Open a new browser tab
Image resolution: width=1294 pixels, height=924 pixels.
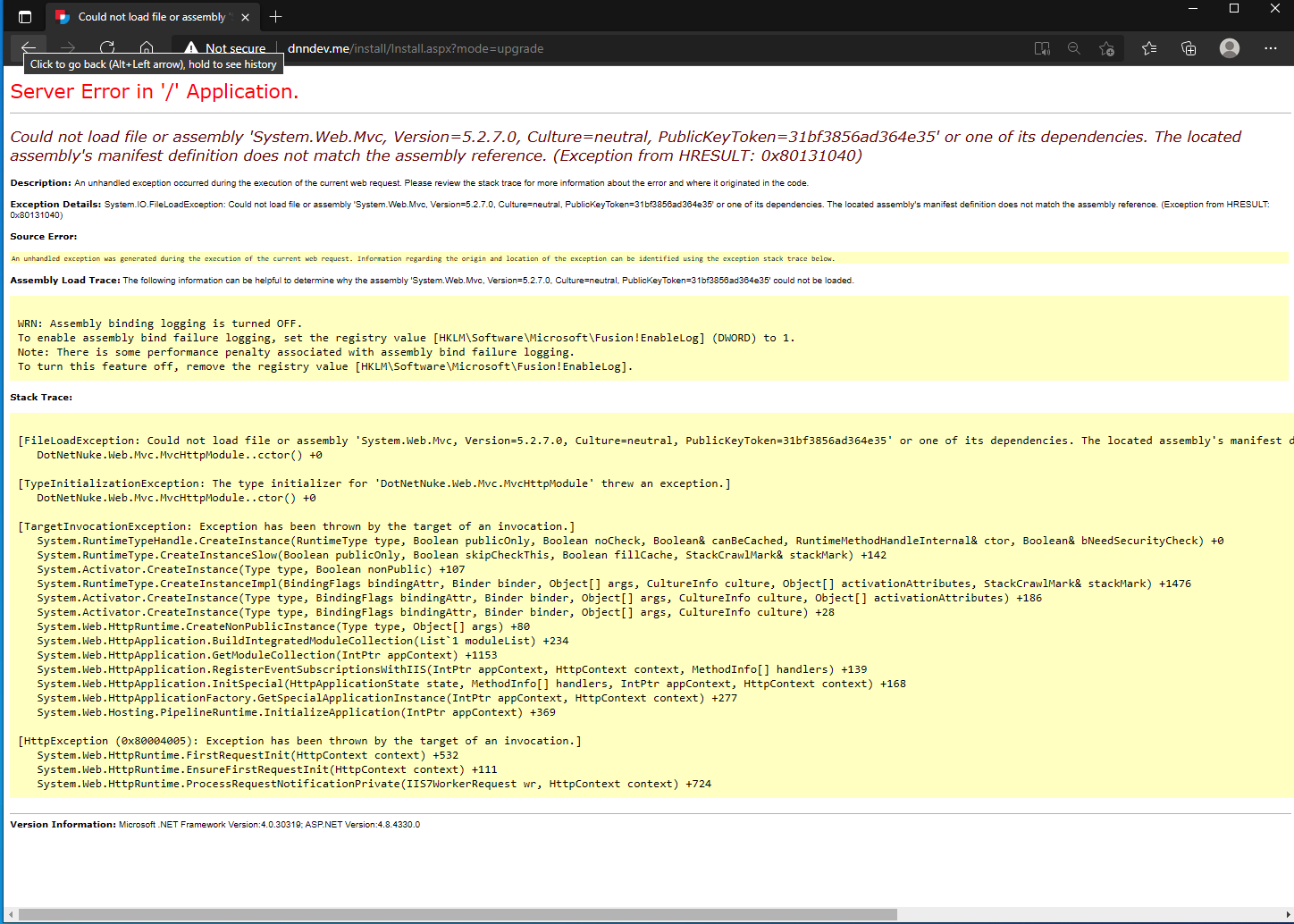click(275, 17)
